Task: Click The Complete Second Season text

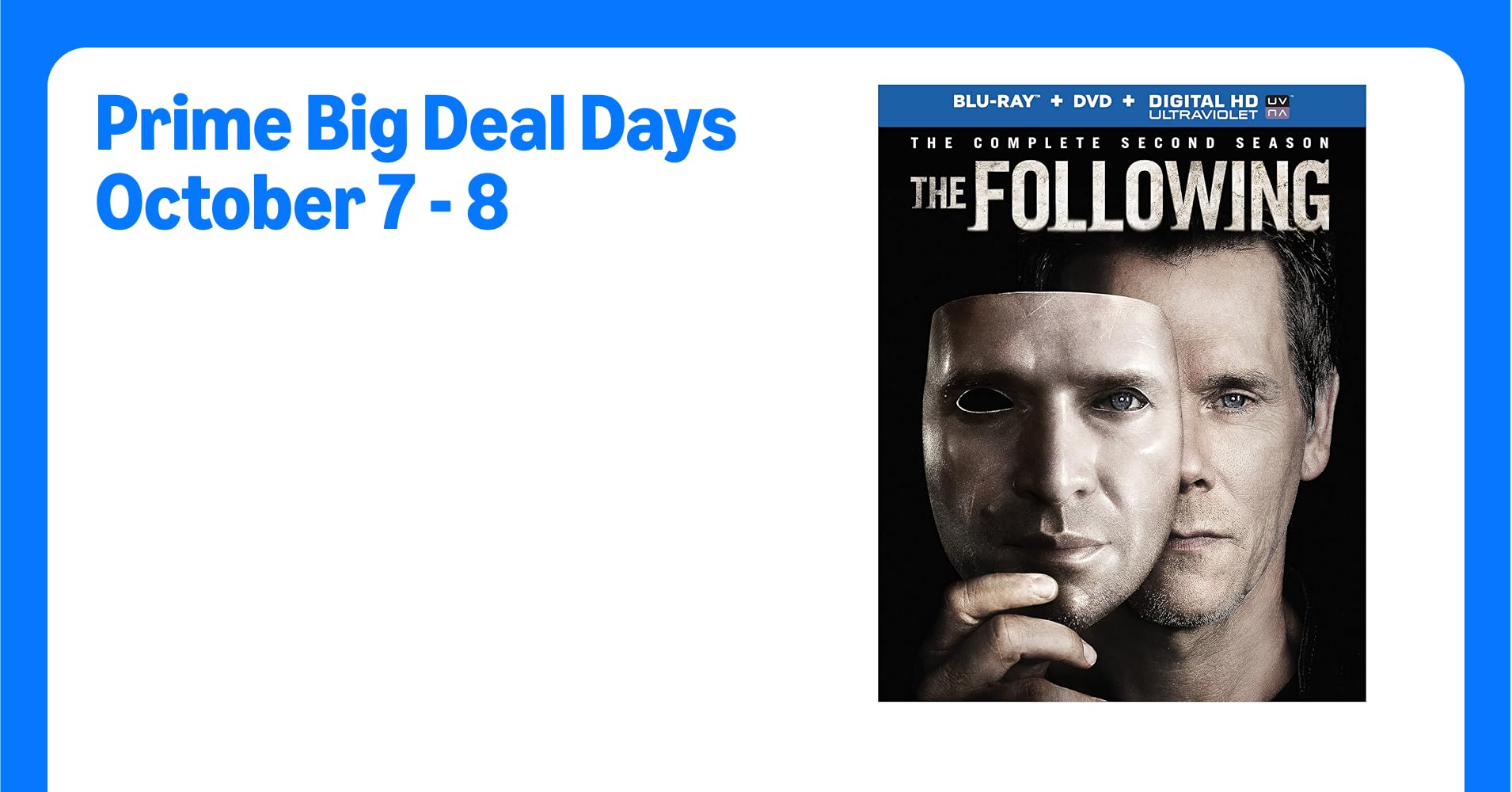Action: pyautogui.click(x=1120, y=143)
